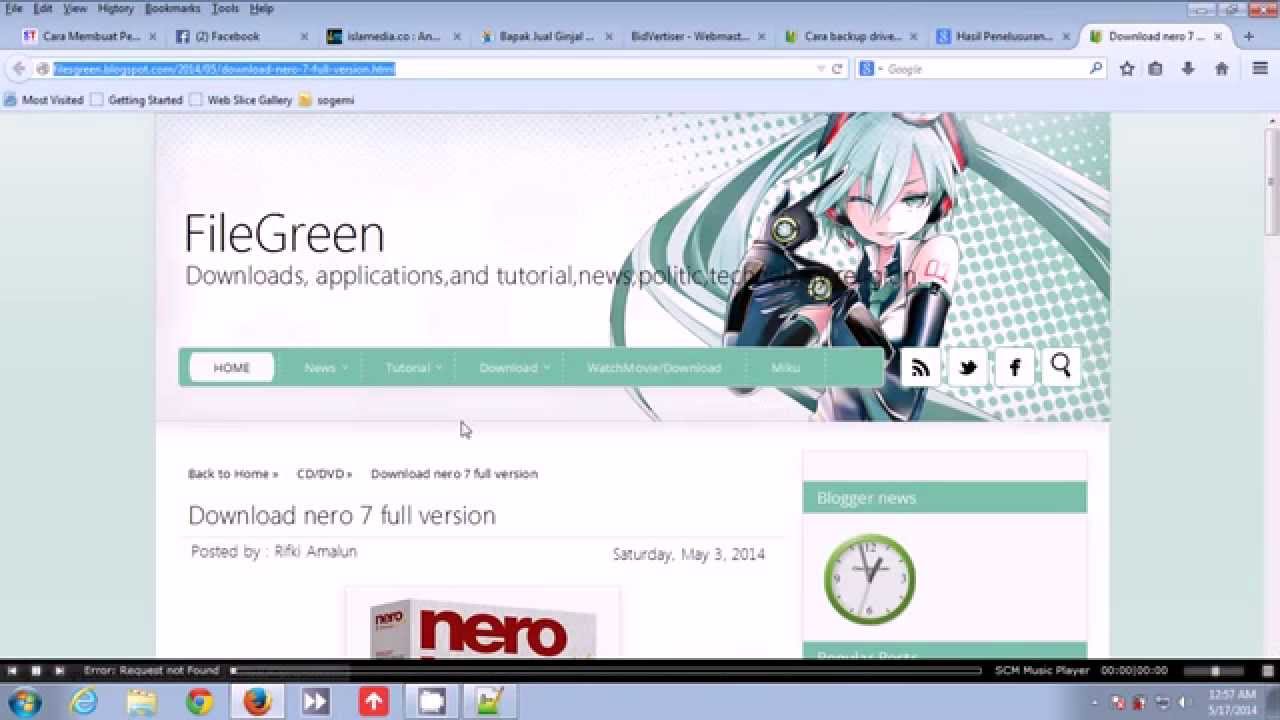1280x720 pixels.
Task: Open the URL bar history dropdown
Action: (x=821, y=69)
